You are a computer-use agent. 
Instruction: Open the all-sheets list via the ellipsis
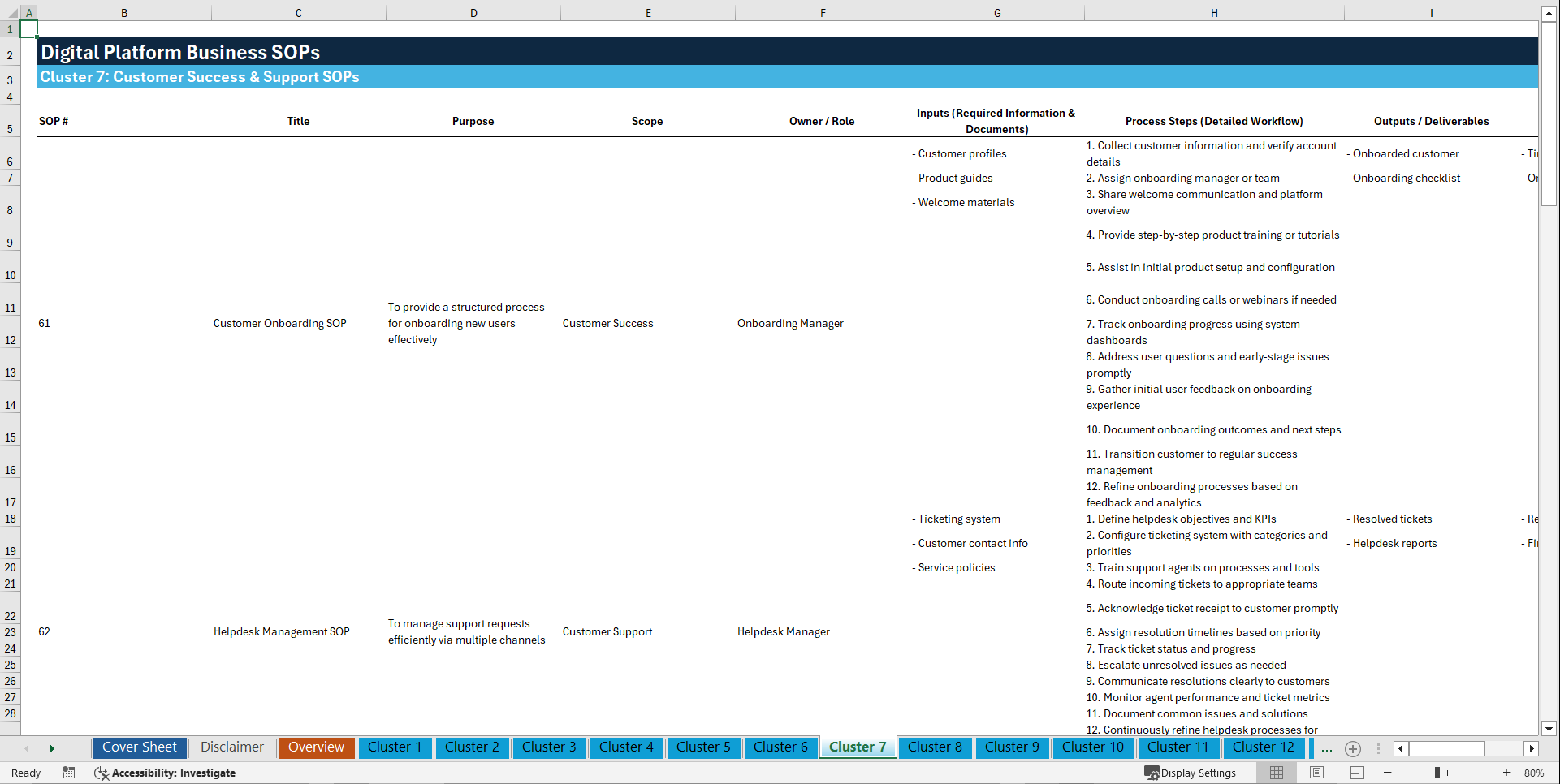click(x=1327, y=748)
